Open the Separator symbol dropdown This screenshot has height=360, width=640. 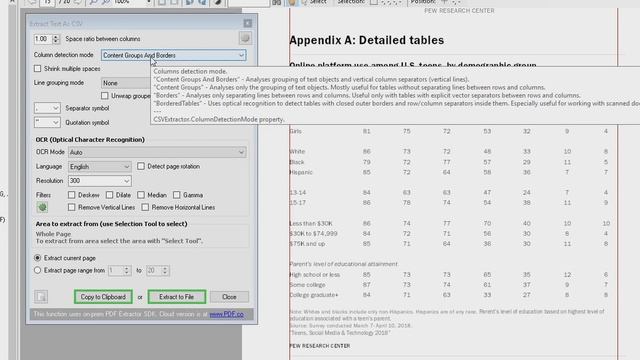[x=47, y=108]
